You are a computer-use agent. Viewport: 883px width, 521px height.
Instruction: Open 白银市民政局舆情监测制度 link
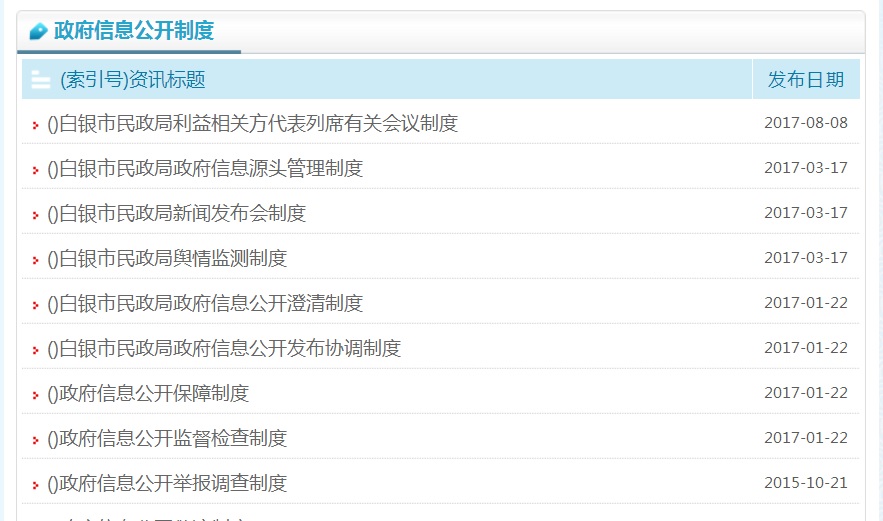coord(167,259)
